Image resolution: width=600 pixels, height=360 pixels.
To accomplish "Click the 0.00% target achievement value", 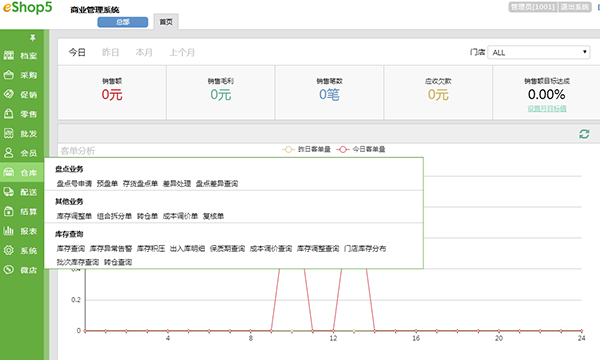I will click(x=546, y=94).
